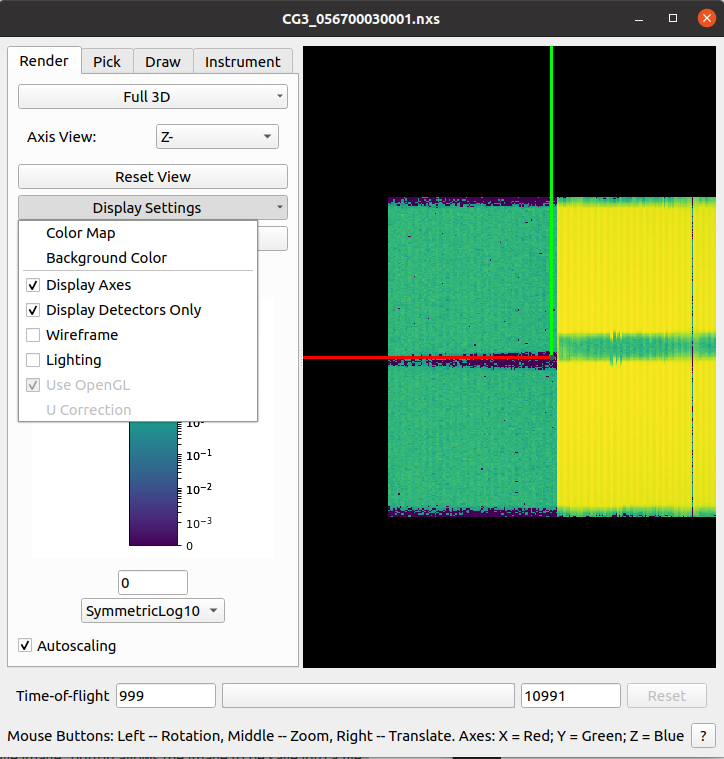
Task: Click the greyed Use OpenGL checkbox
Action: (33, 385)
